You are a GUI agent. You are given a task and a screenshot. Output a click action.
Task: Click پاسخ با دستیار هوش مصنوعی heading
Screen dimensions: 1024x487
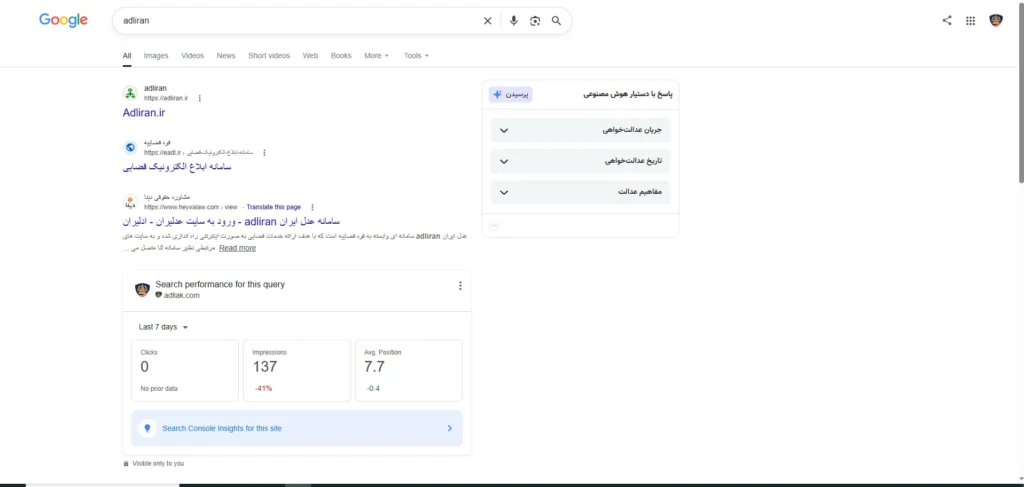tap(627, 95)
